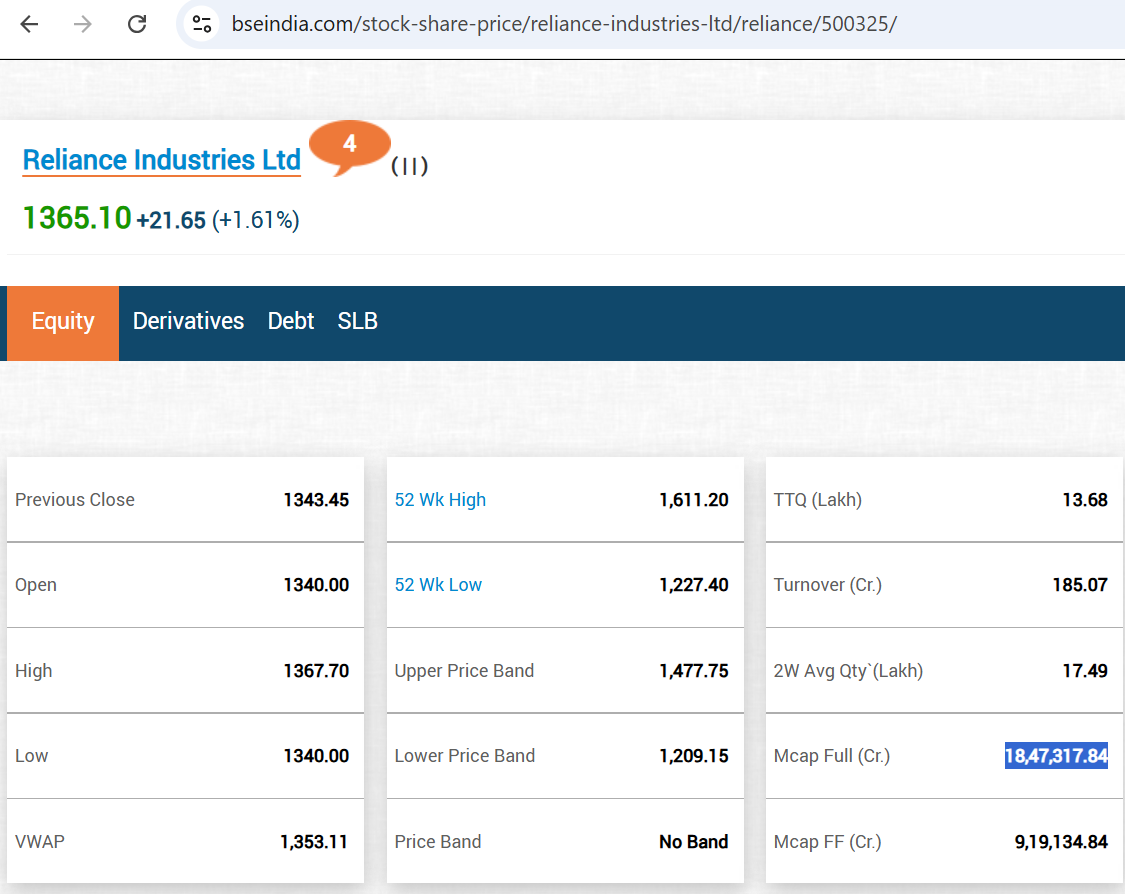1125x894 pixels.
Task: Click the Previous Close value 1343.45
Action: coord(316,500)
